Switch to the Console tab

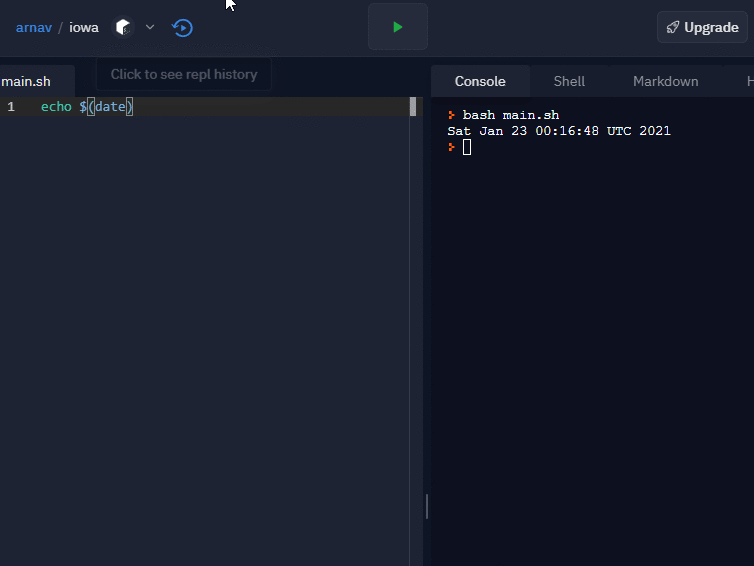(480, 81)
